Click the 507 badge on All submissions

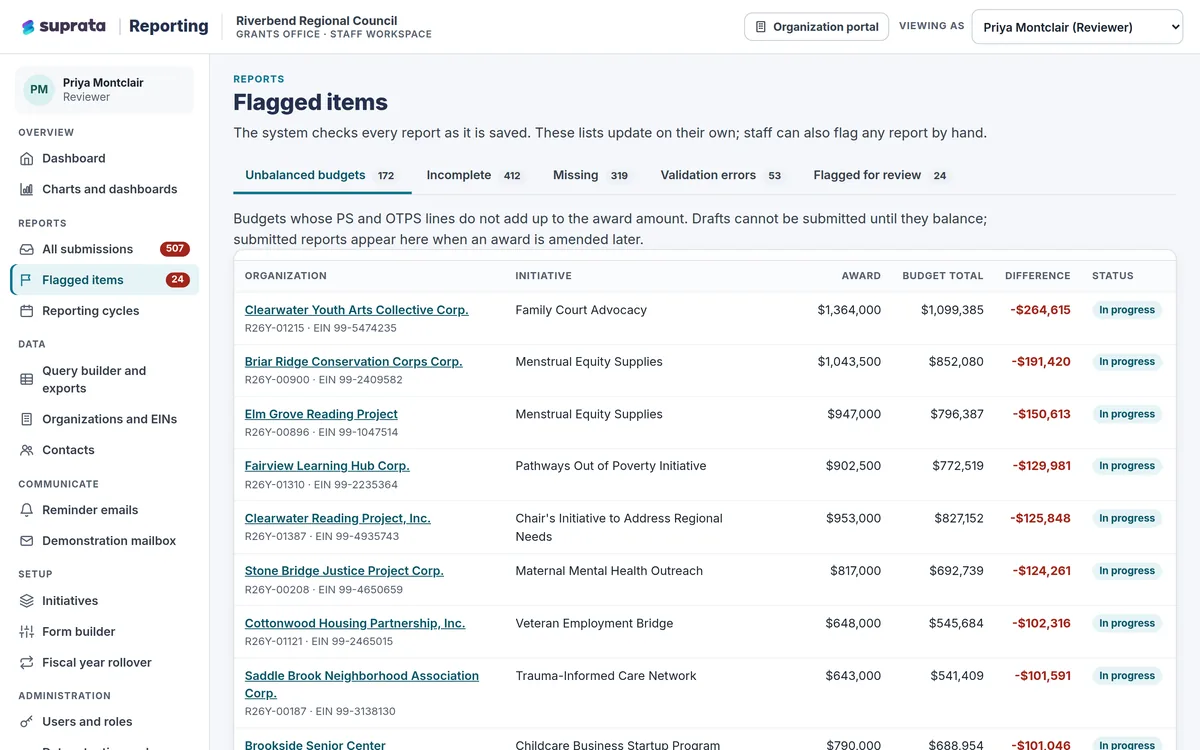tap(175, 249)
